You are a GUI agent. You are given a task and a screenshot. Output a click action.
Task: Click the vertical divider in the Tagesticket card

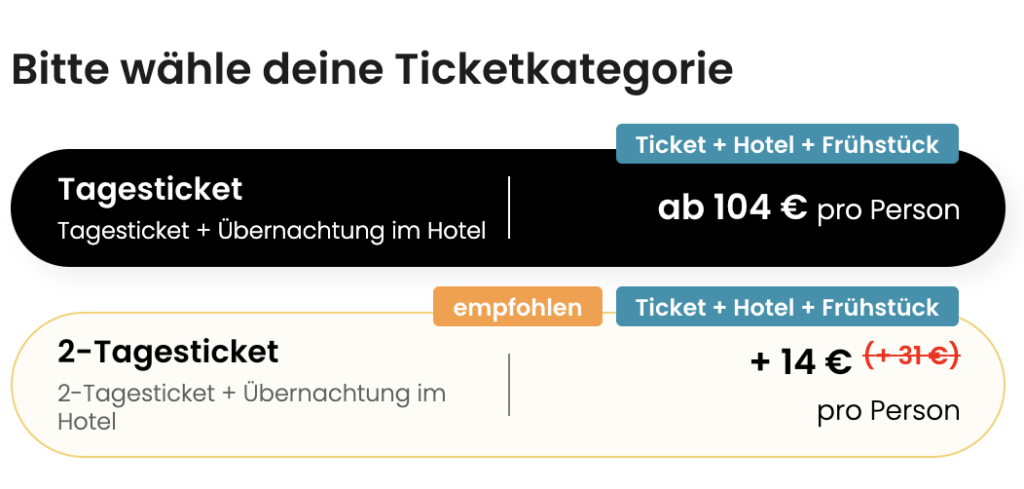coord(509,208)
